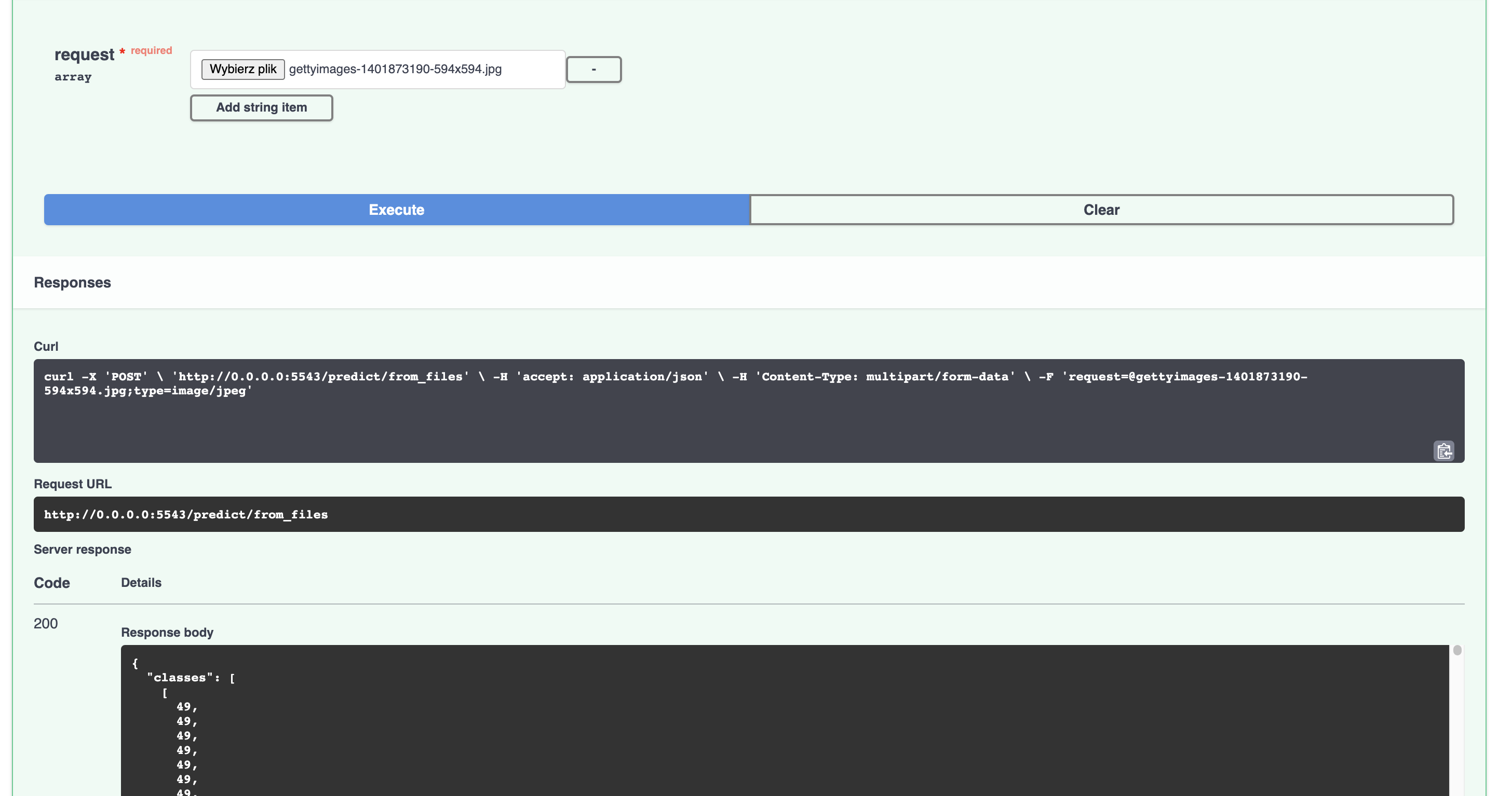Click the Response body label
Screen dimensions: 1512x796
pyautogui.click(x=167, y=633)
